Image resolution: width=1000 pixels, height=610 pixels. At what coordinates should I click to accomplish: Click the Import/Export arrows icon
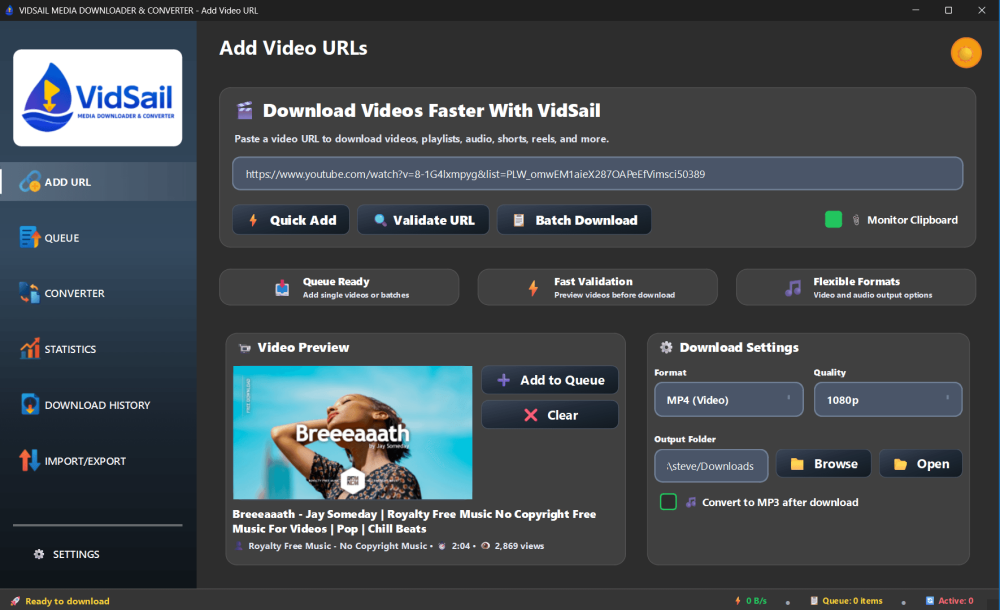[29, 460]
